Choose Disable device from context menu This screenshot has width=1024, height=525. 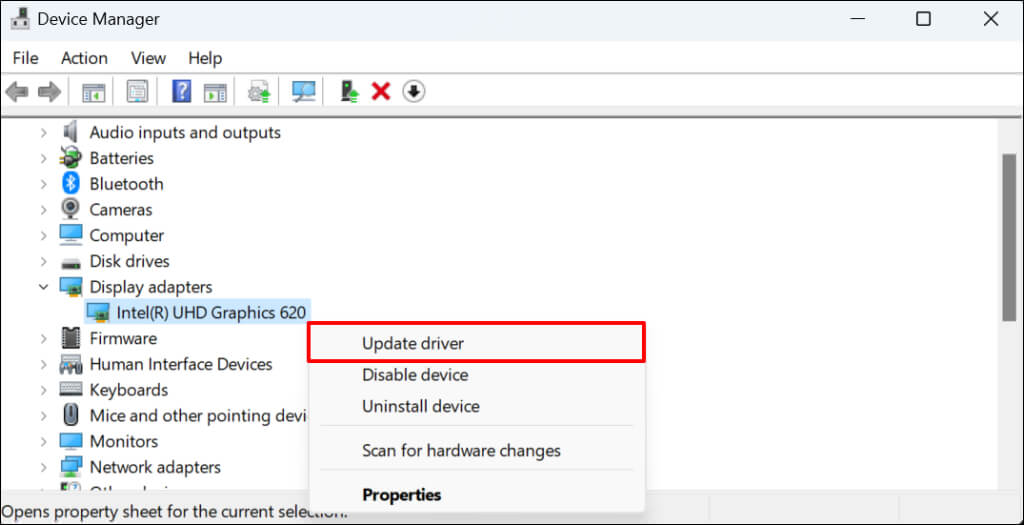click(476, 375)
